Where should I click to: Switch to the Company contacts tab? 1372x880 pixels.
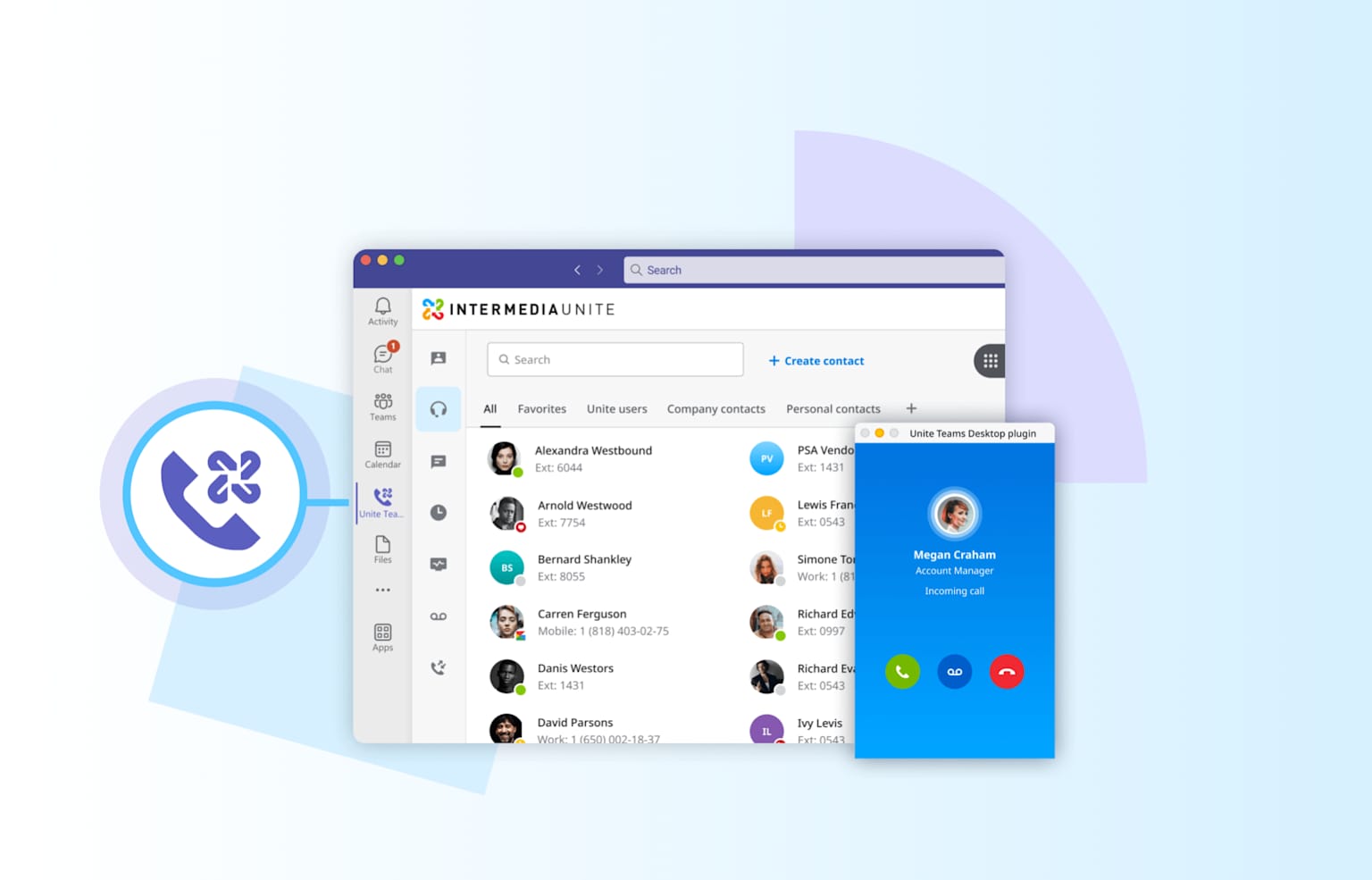[x=716, y=409]
